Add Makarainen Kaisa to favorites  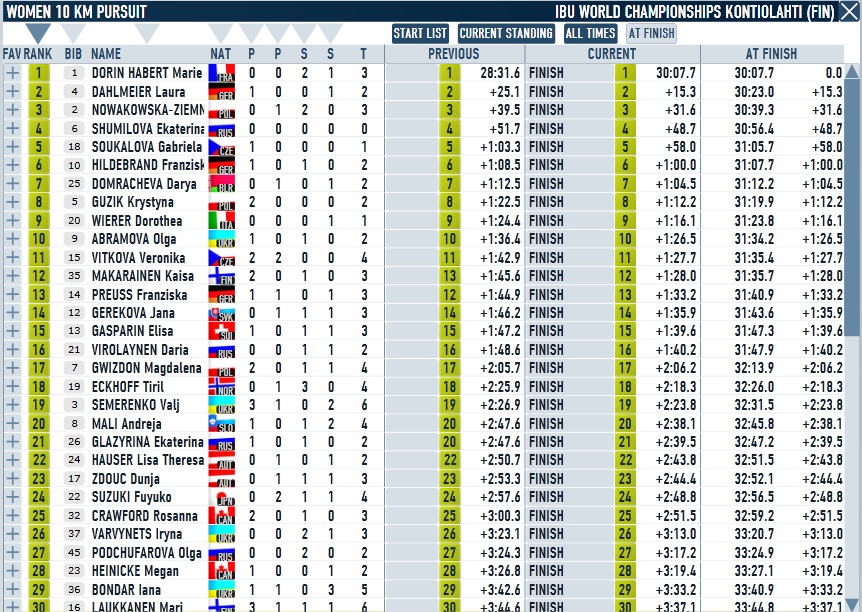click(13, 276)
